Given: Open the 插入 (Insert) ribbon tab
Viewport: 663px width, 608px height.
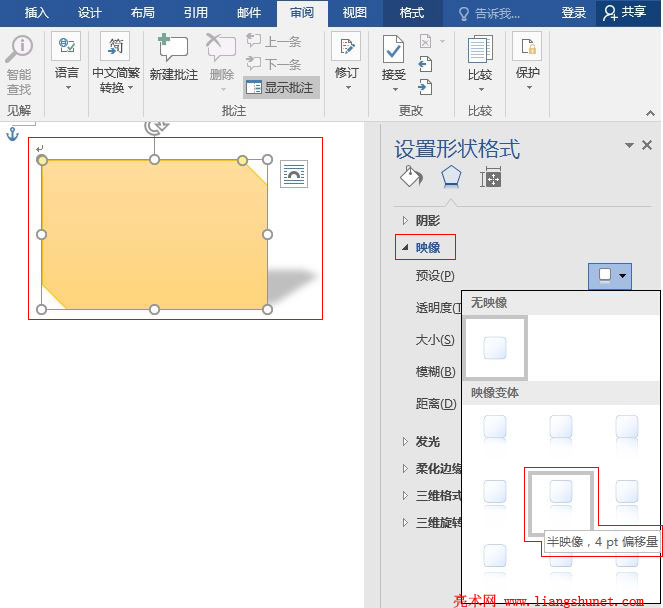Looking at the screenshot, I should coord(37,13).
